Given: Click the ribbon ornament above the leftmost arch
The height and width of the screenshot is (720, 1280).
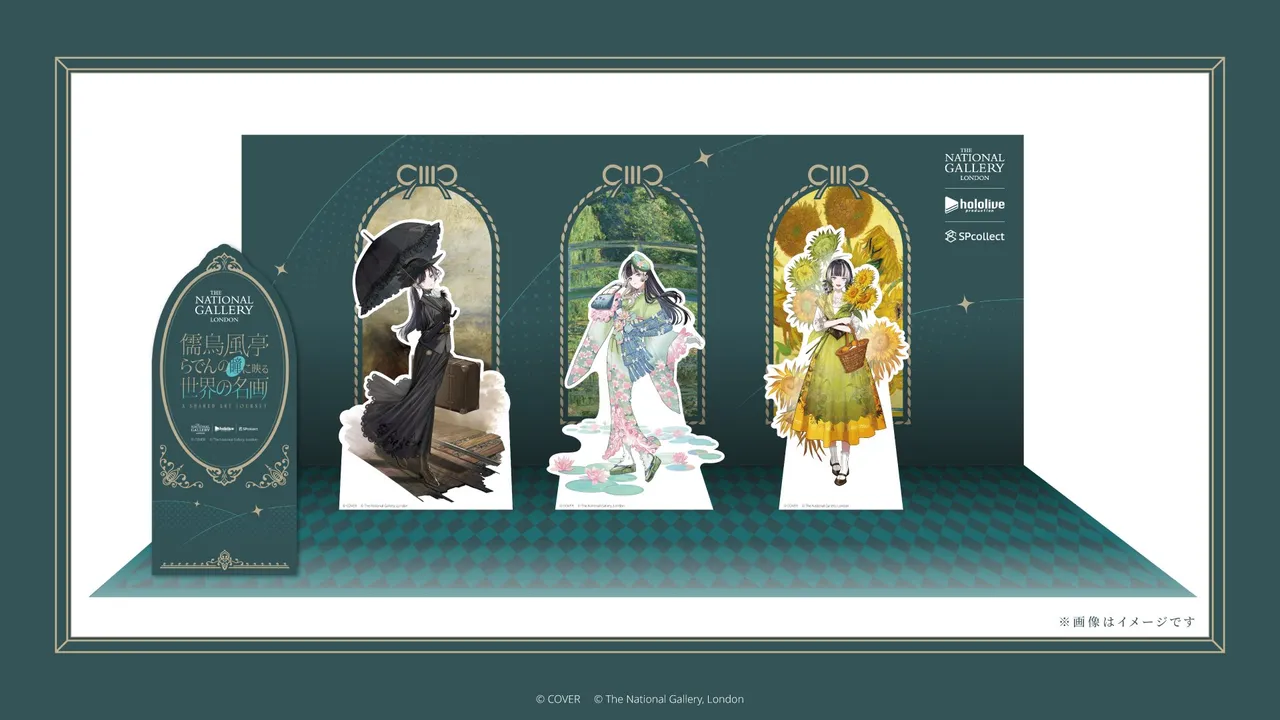Looking at the screenshot, I should (x=426, y=177).
